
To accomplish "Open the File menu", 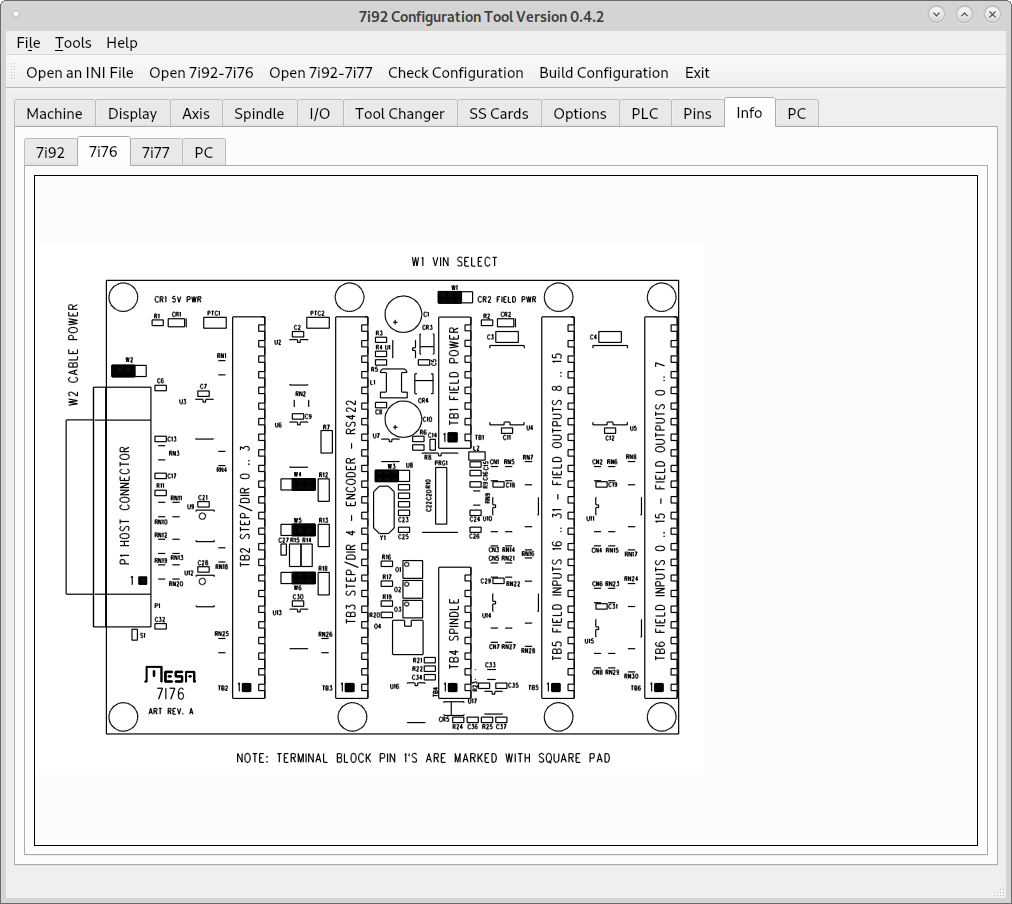I will (x=28, y=43).
